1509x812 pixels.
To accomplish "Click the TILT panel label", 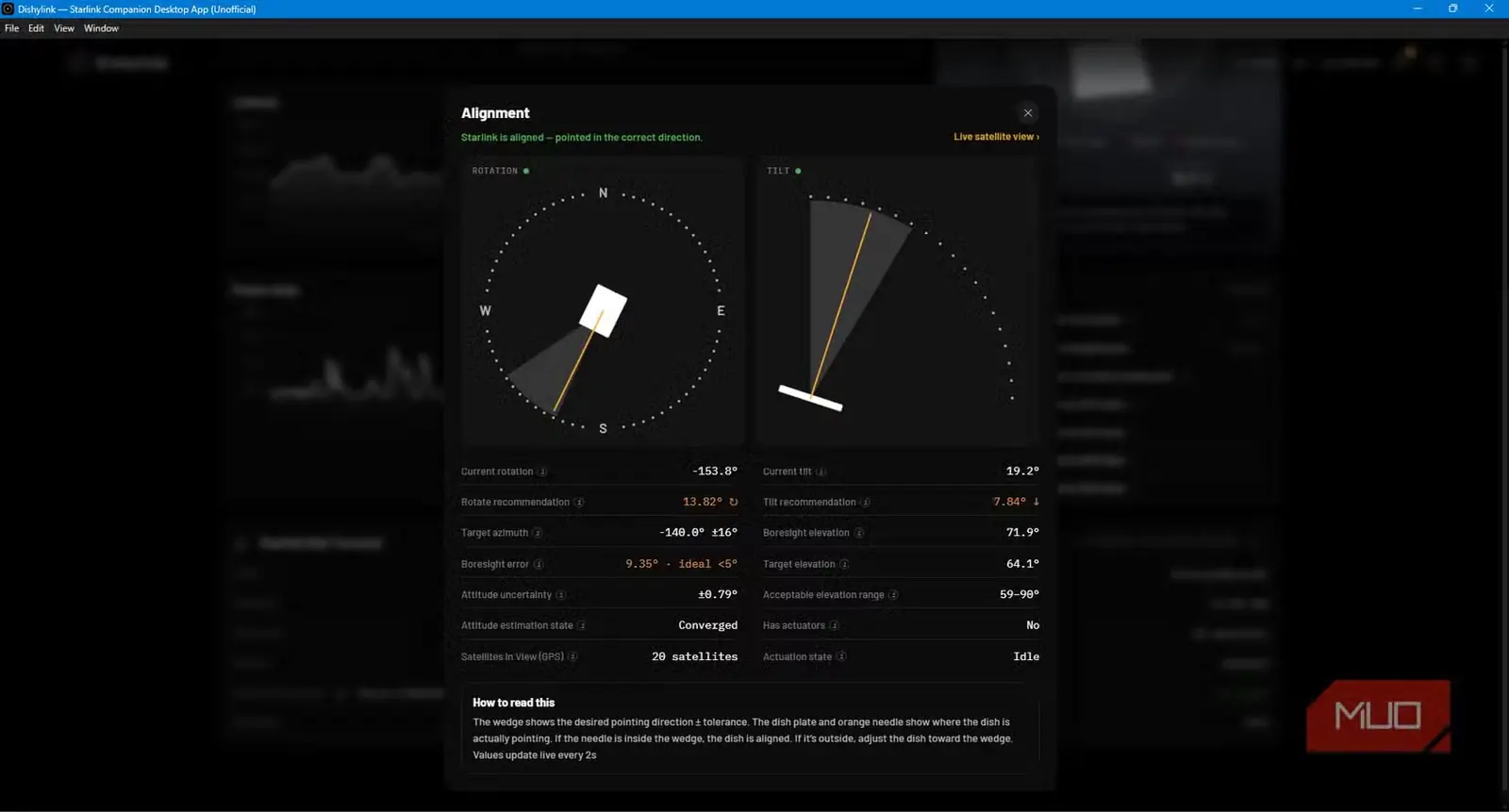I will coord(778,171).
